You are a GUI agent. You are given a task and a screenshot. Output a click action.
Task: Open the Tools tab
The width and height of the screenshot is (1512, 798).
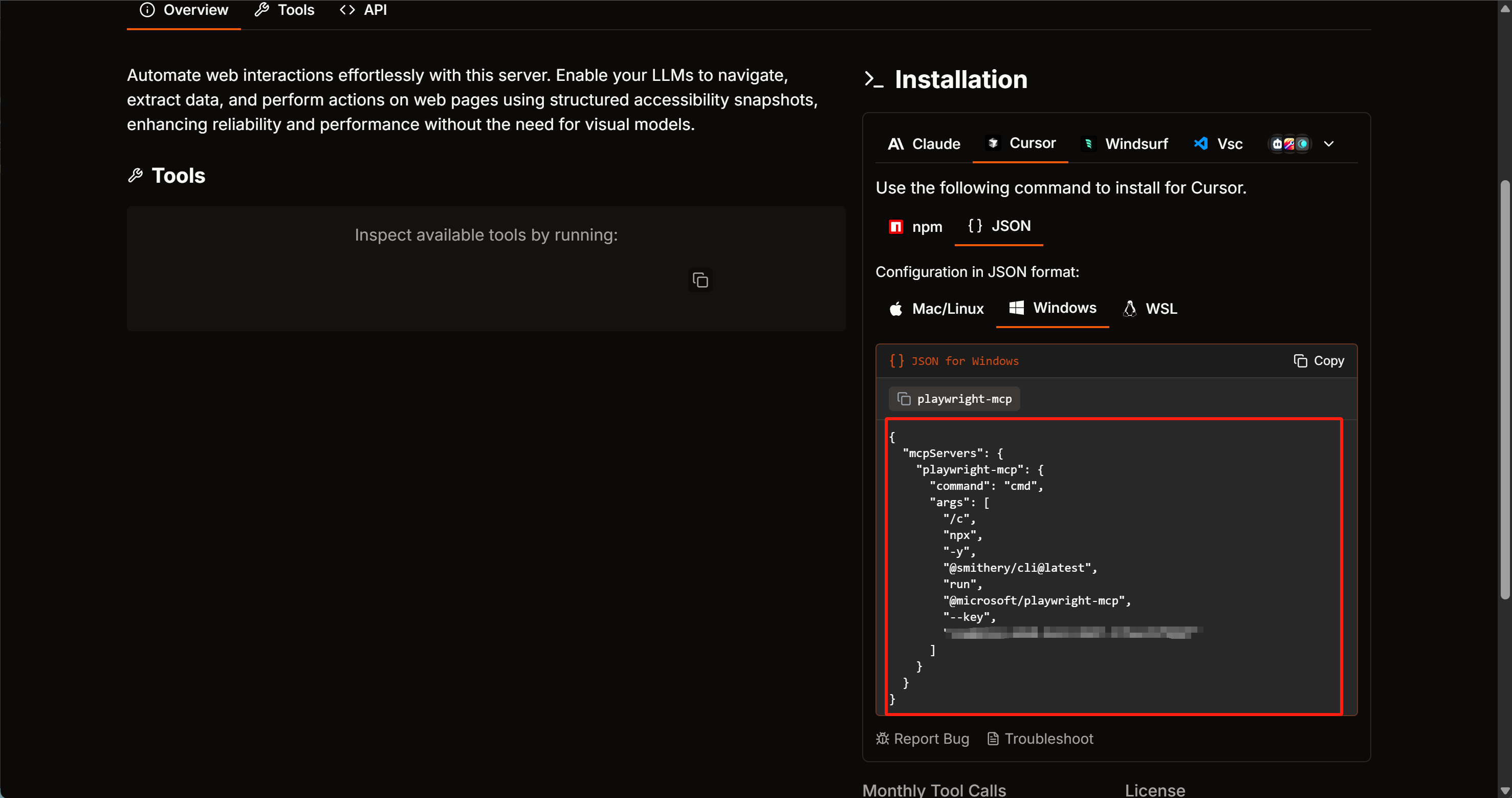284,10
